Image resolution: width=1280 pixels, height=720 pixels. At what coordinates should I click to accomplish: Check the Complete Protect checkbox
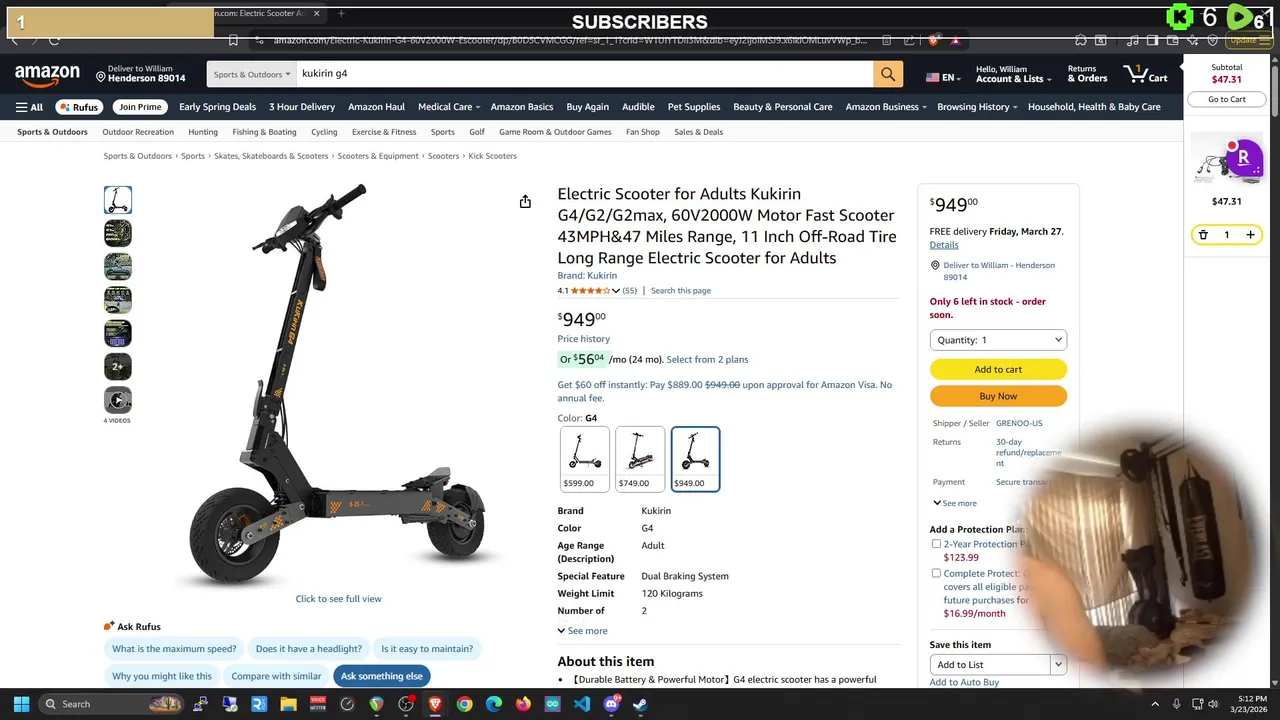tap(936, 574)
